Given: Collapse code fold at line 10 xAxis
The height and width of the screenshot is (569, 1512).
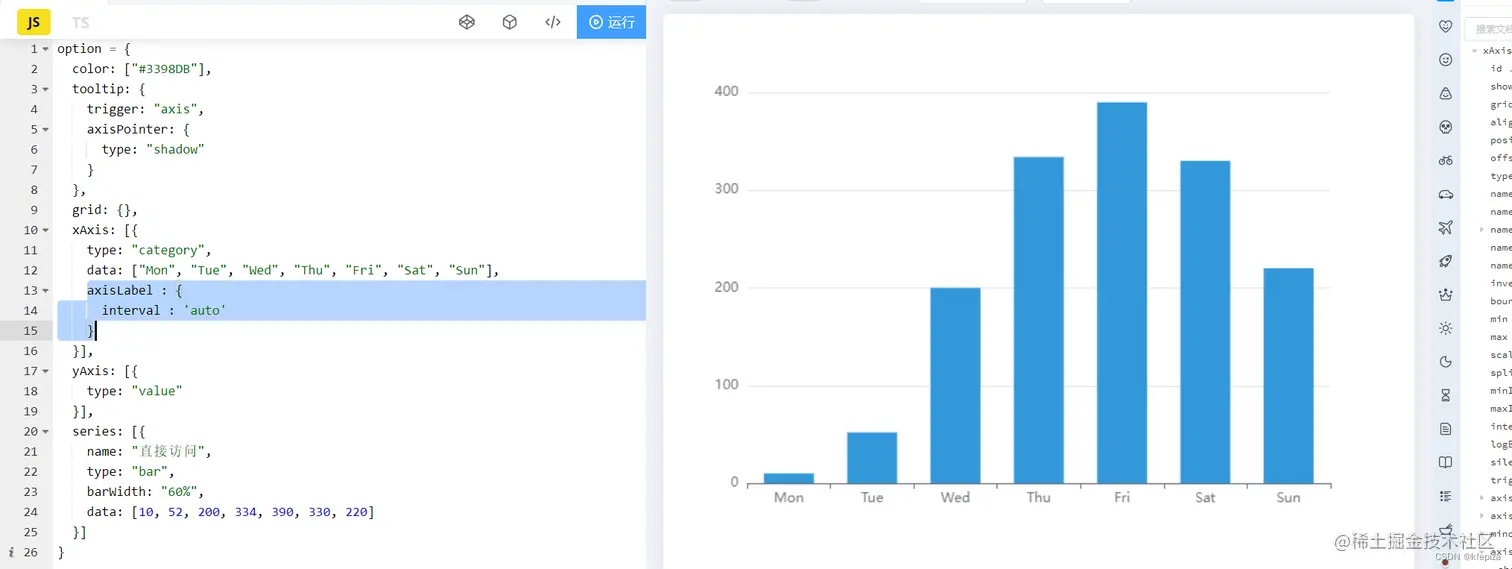Looking at the screenshot, I should click(46, 230).
